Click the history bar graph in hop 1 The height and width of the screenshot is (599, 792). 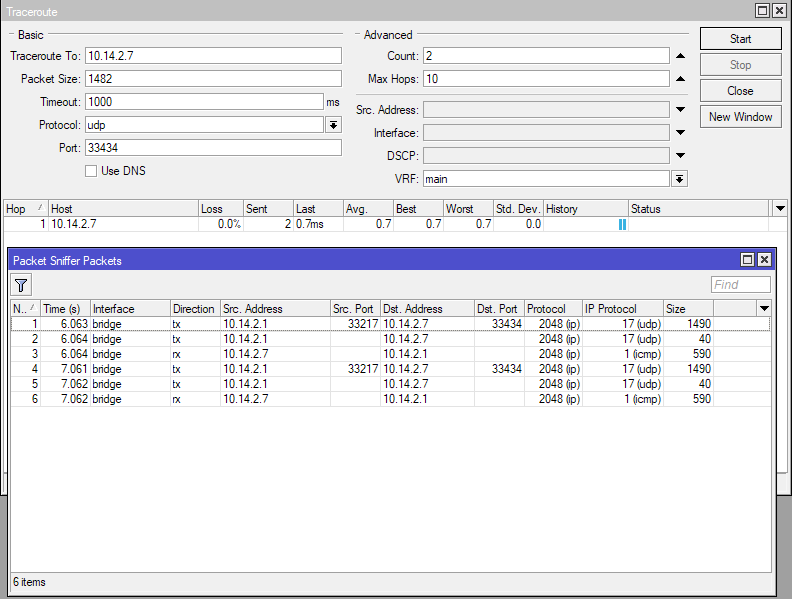pyautogui.click(x=622, y=224)
